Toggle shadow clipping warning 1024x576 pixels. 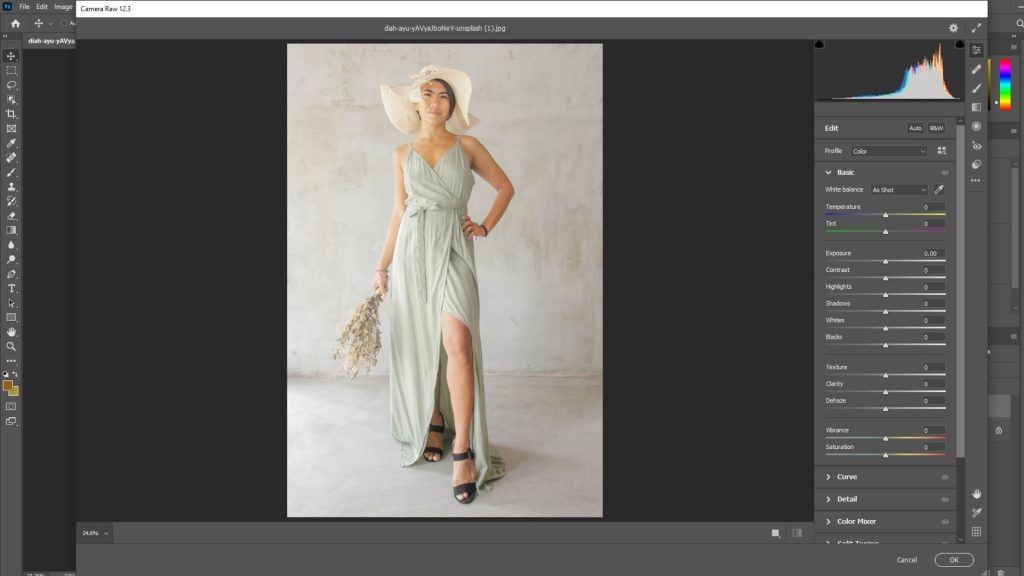point(819,44)
